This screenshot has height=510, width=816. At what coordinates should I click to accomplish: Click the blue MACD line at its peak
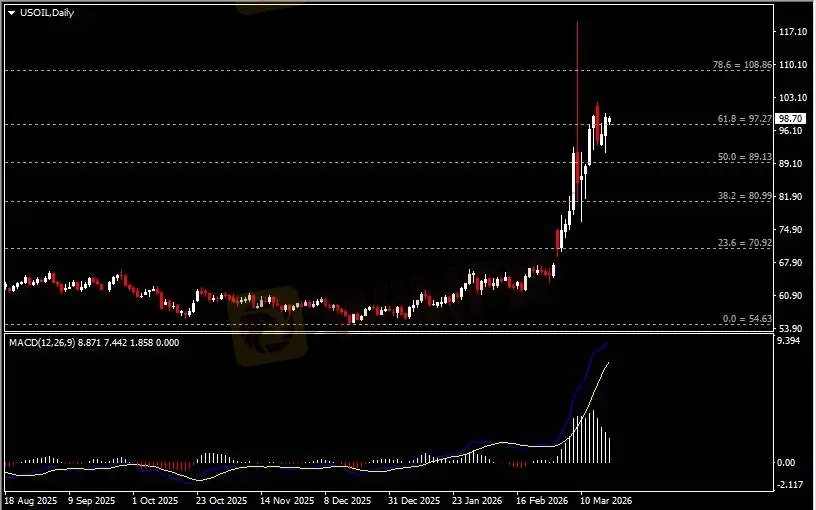605,344
